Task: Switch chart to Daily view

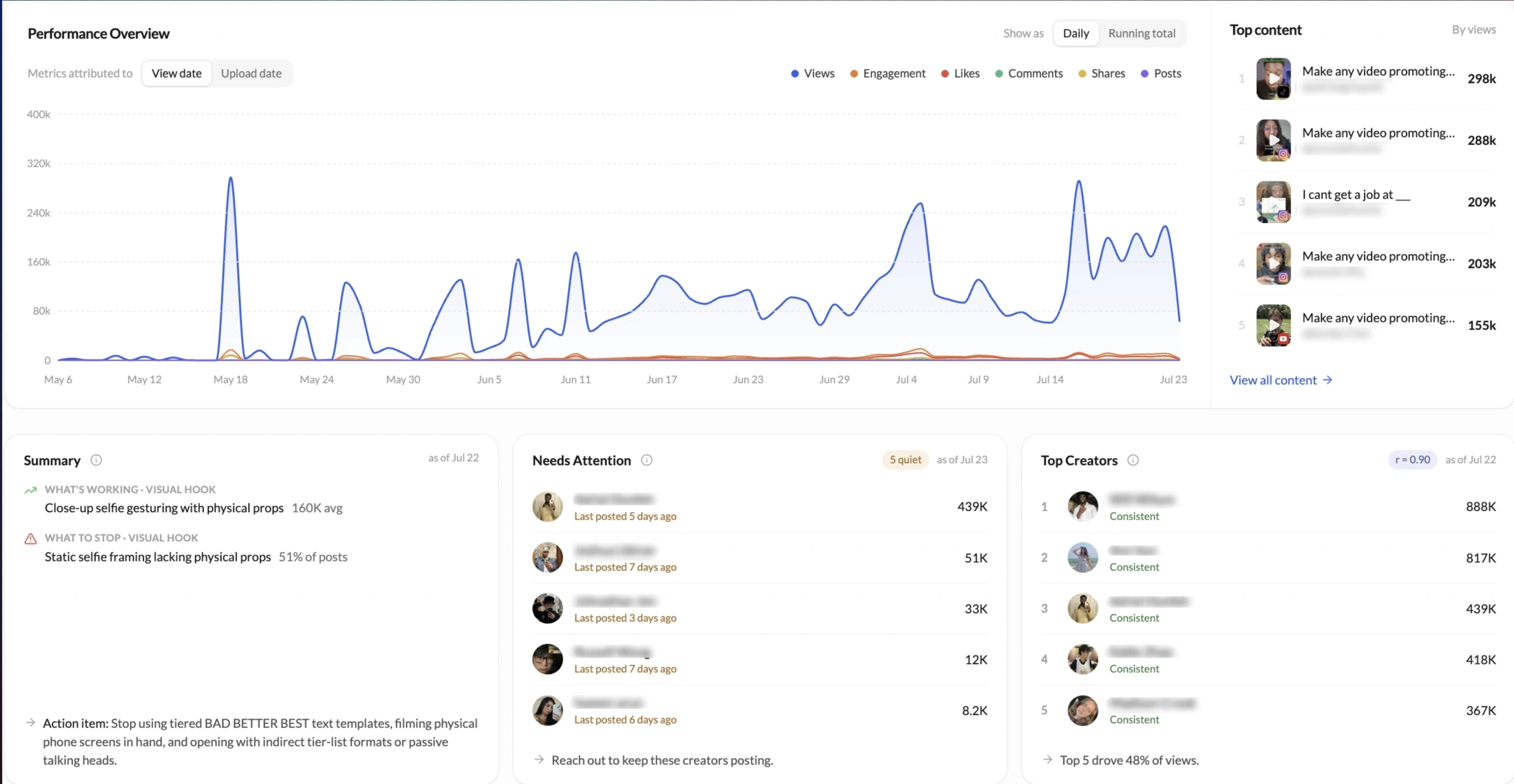Action: point(1075,33)
